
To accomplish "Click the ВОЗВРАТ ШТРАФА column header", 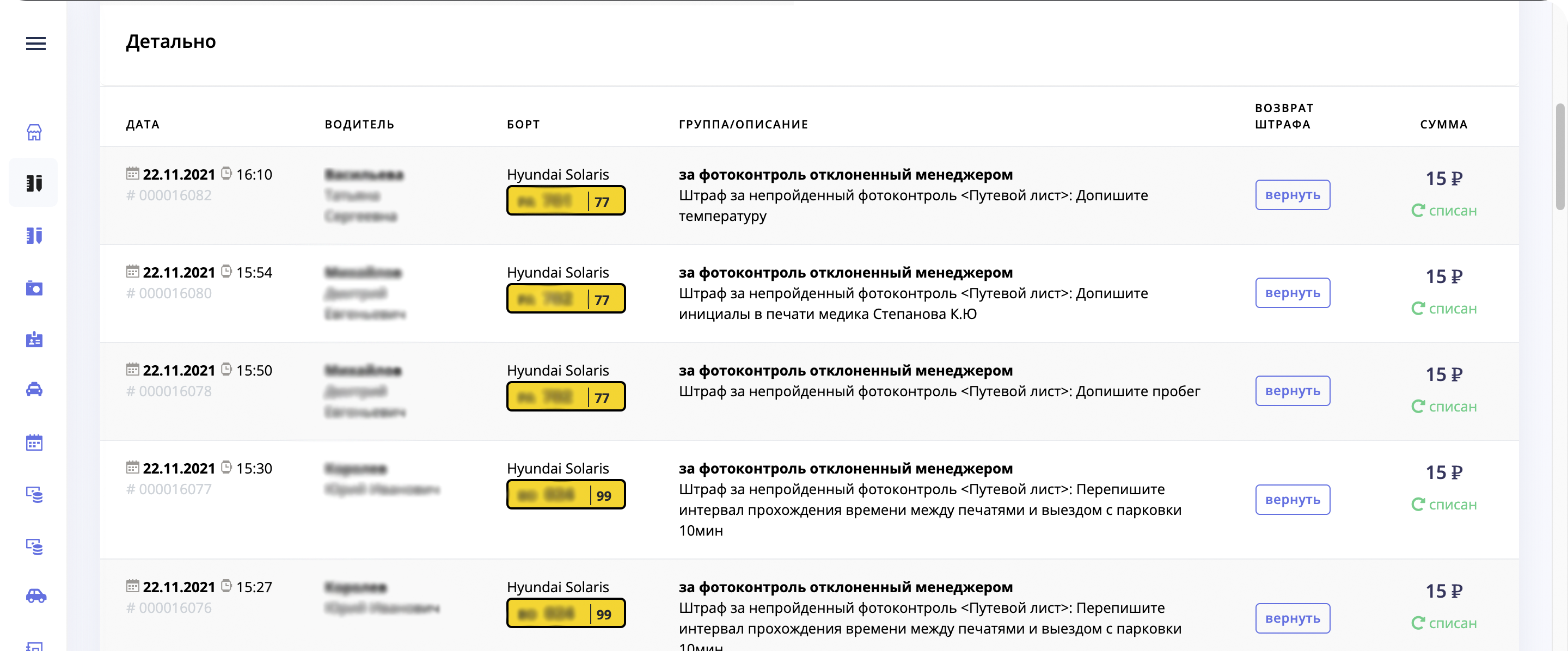I will [1284, 116].
